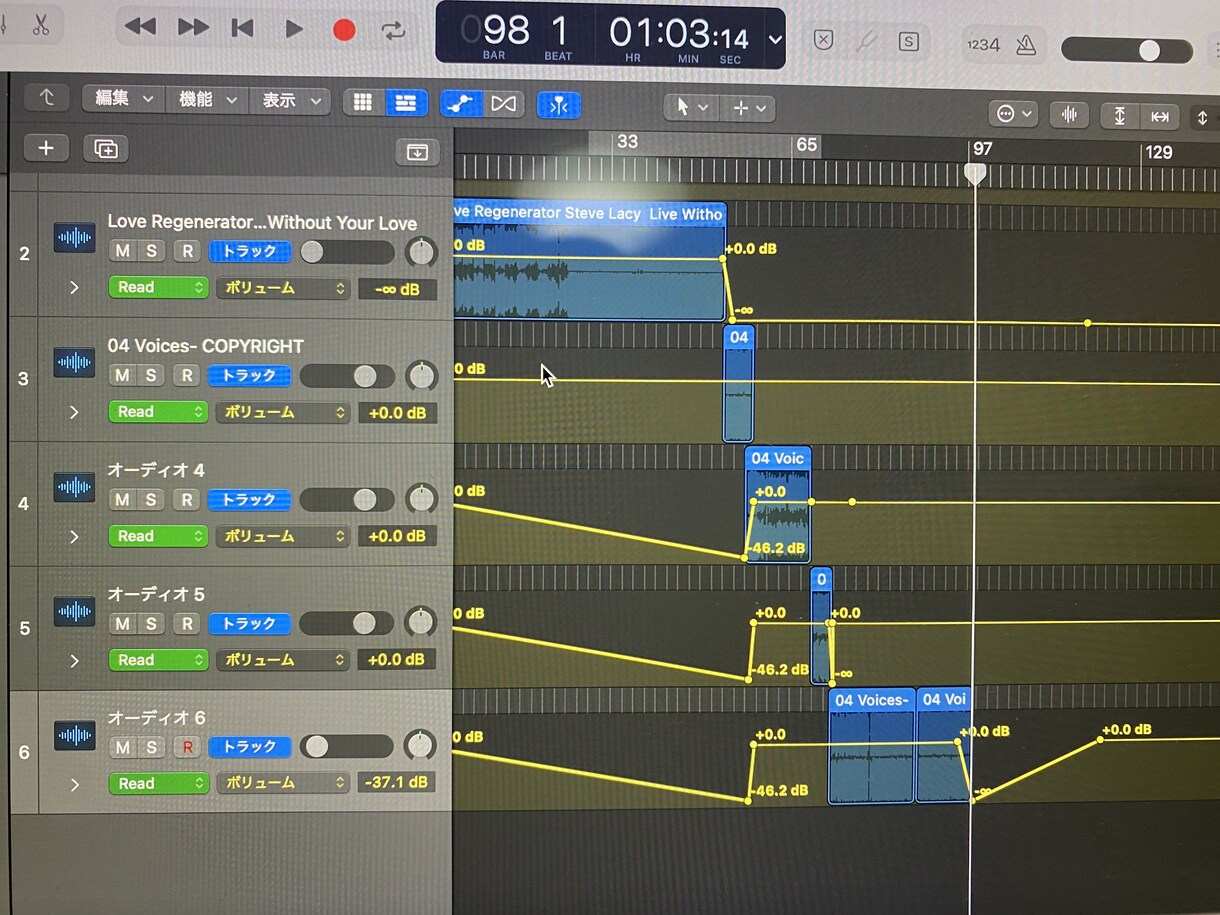
Task: Toggle the Flex editing button
Action: [504, 104]
